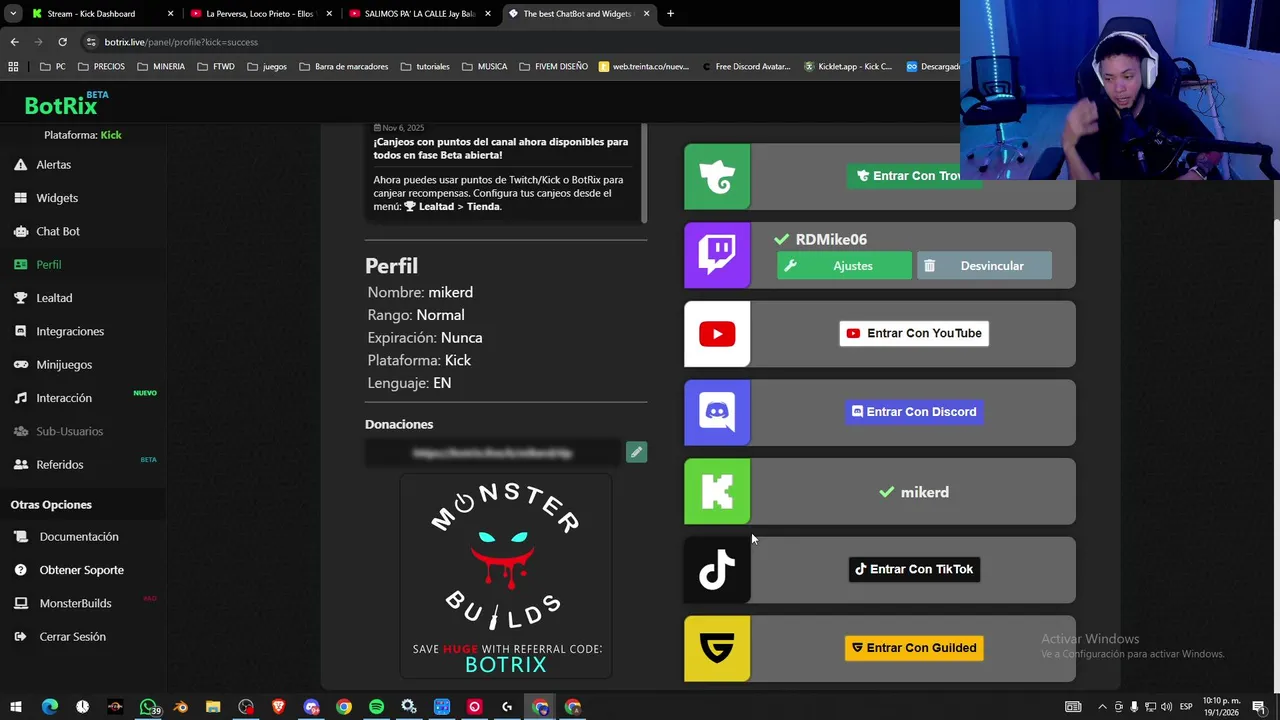
Task: Open the MonsterBuilds referral banner
Action: click(x=506, y=577)
